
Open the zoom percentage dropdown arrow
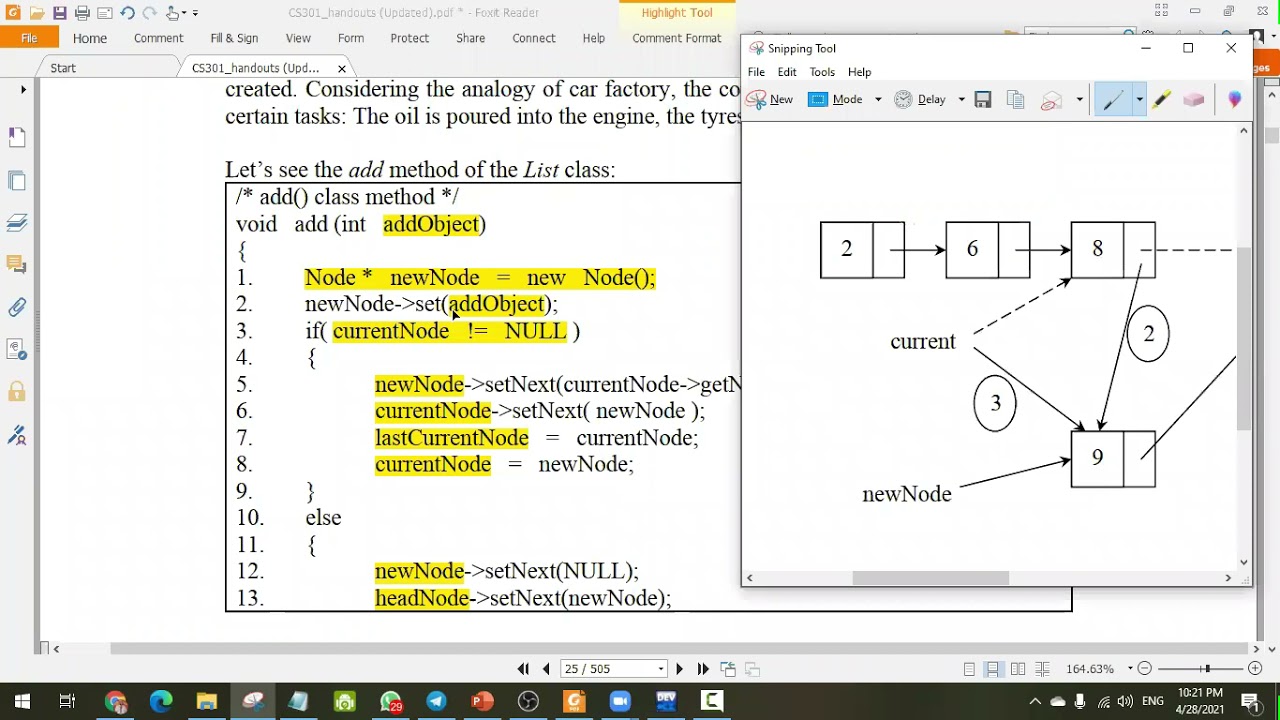[x=1131, y=669]
